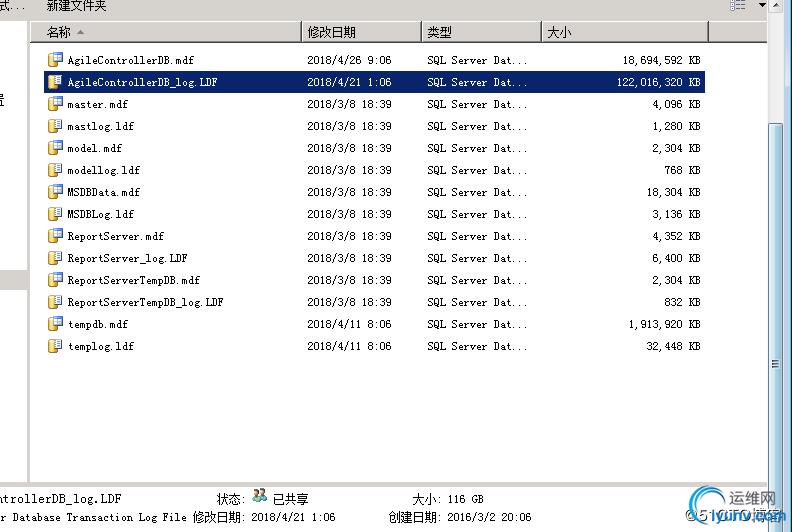
Task: Click the AgileControllerDB.mdf file icon
Action: pyautogui.click(x=55, y=60)
